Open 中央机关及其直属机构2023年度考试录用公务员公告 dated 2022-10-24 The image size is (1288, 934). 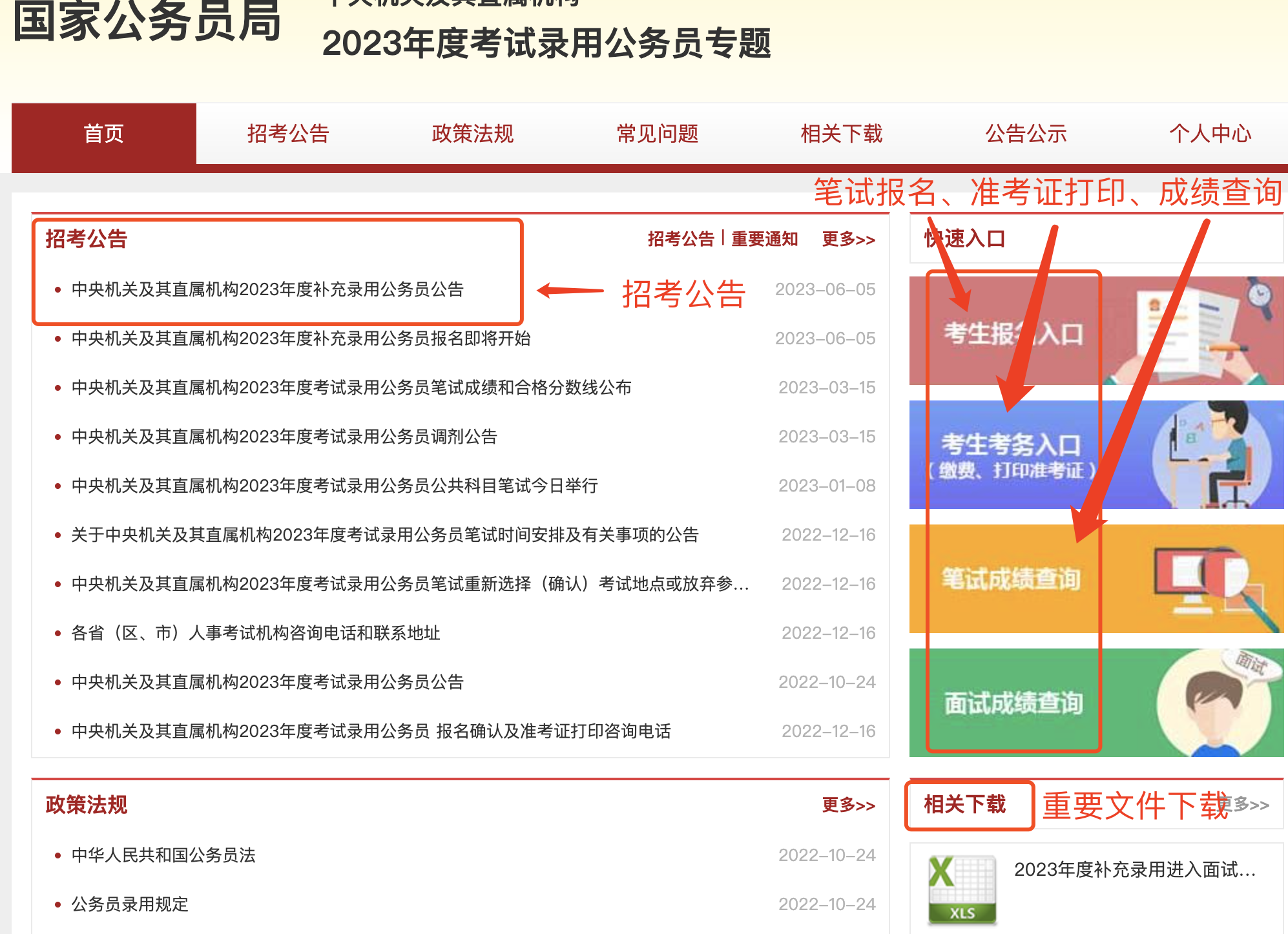267,682
